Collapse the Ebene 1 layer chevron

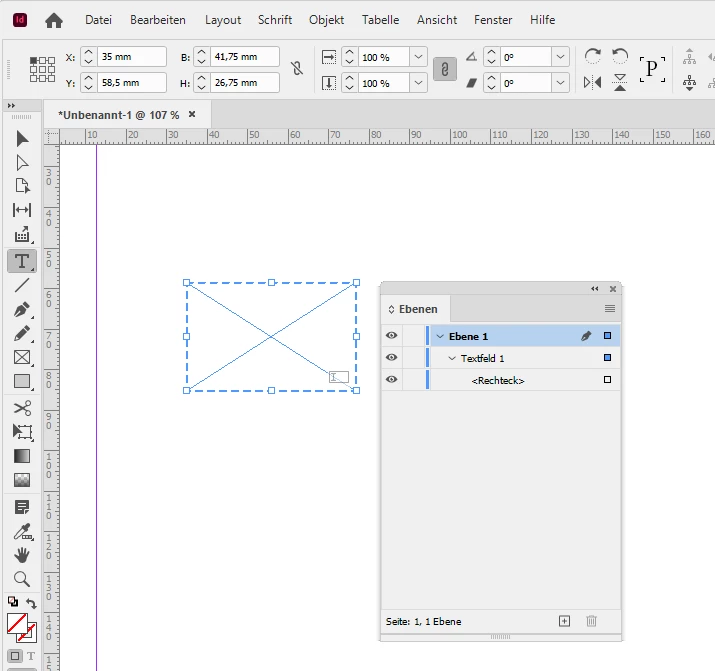(x=440, y=336)
